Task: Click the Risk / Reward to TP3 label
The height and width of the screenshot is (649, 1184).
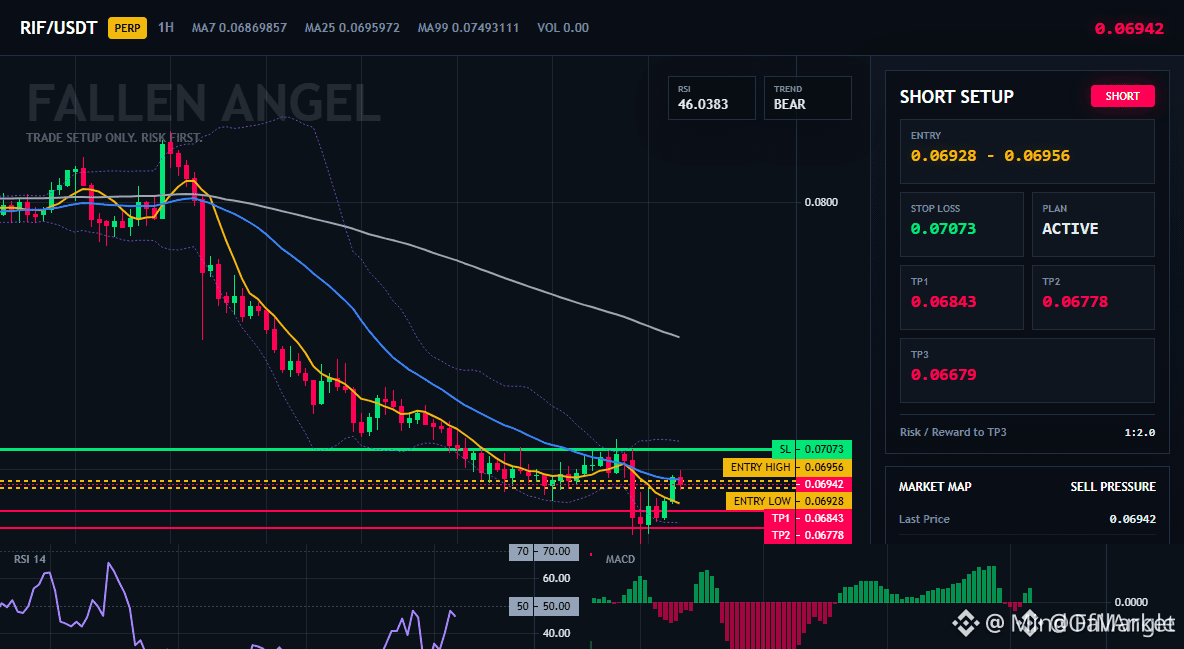Action: click(x=953, y=432)
